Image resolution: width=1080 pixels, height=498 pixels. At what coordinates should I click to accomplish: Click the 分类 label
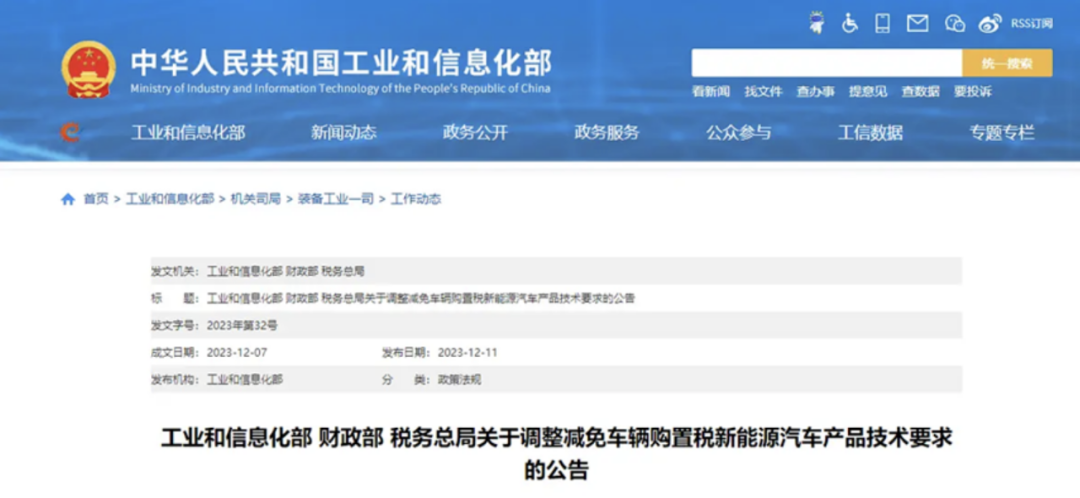click(x=407, y=380)
